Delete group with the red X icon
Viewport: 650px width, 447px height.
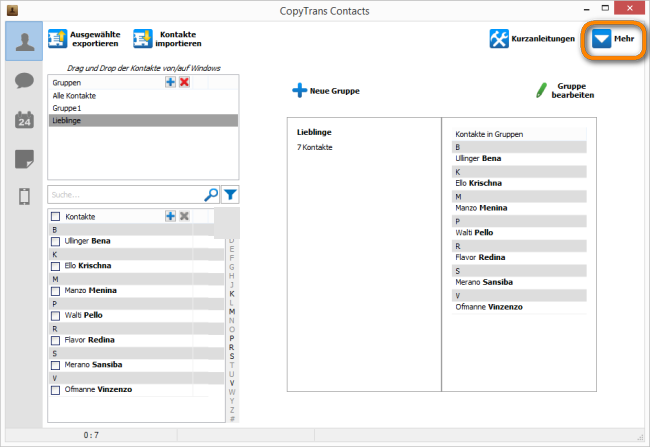click(x=184, y=82)
